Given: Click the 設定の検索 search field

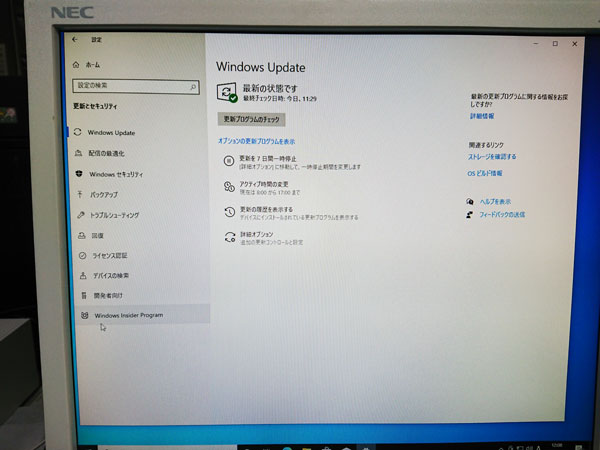Looking at the screenshot, I should tap(136, 86).
